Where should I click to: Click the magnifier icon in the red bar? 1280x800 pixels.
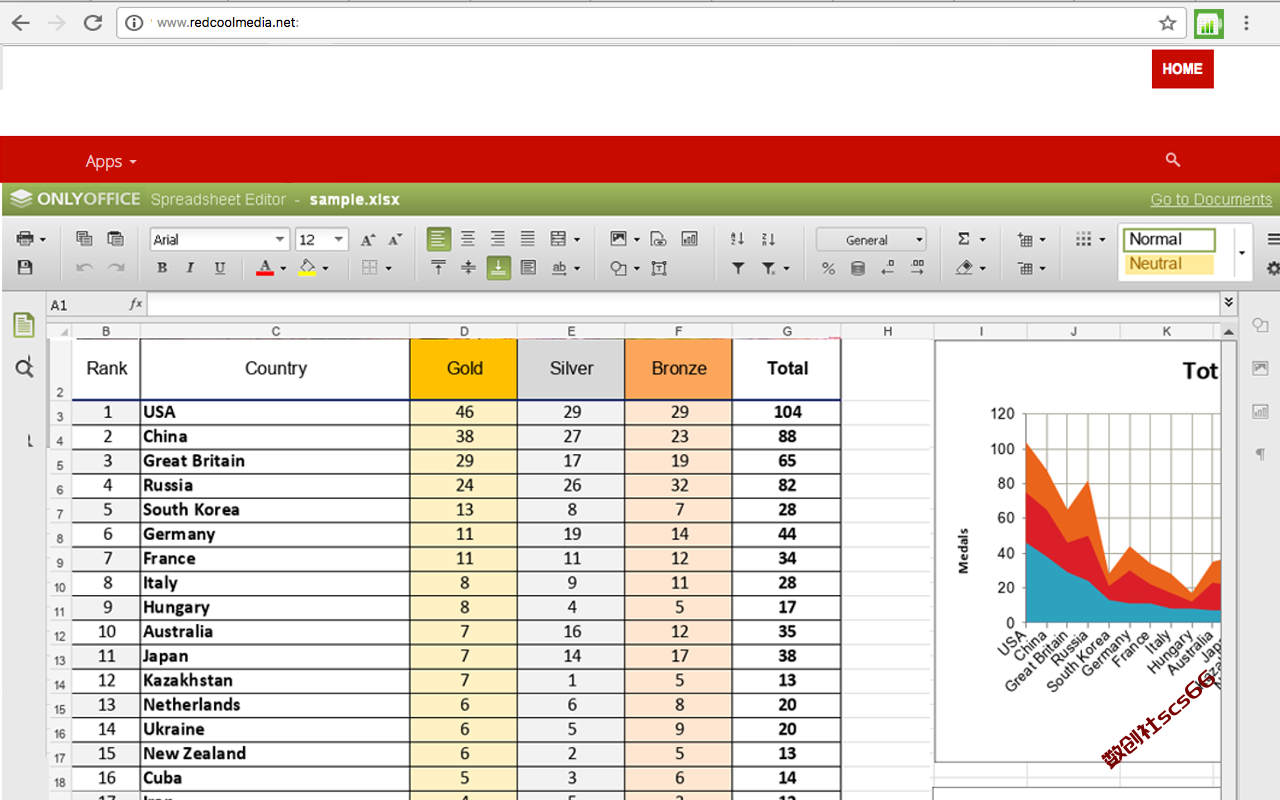click(x=1173, y=160)
